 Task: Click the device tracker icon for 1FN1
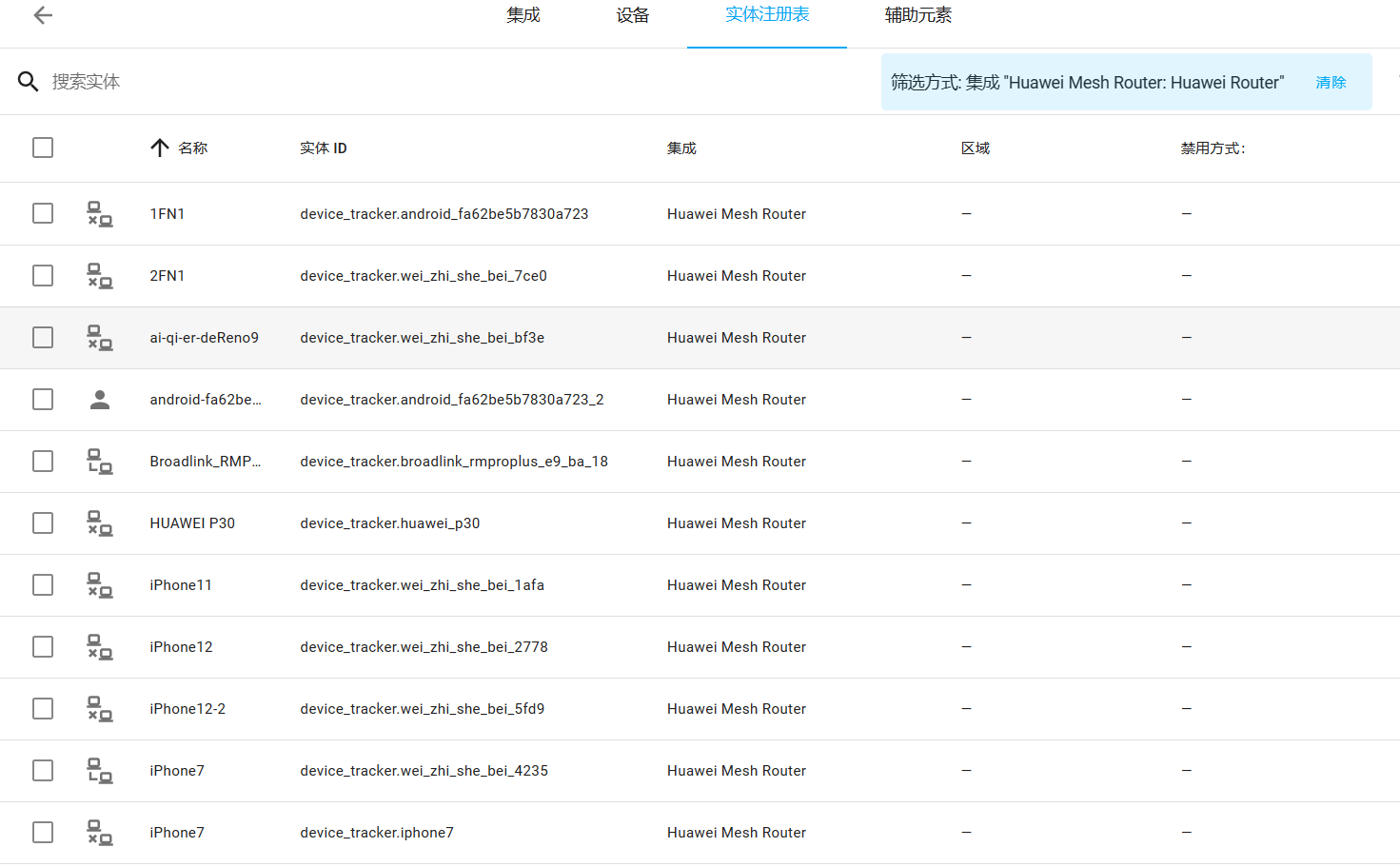click(x=100, y=214)
